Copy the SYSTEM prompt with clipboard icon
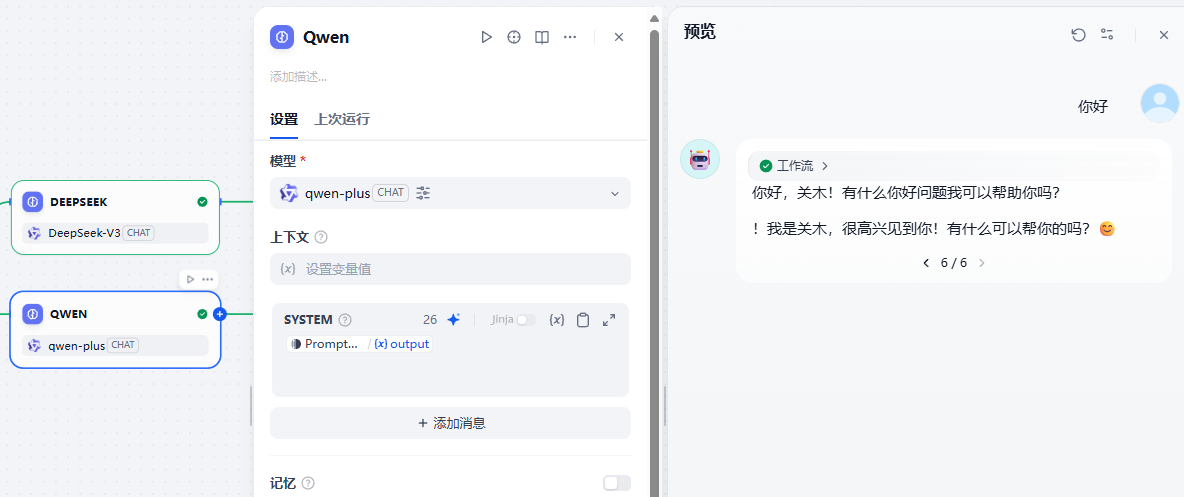The height and width of the screenshot is (497, 1184). [583, 320]
